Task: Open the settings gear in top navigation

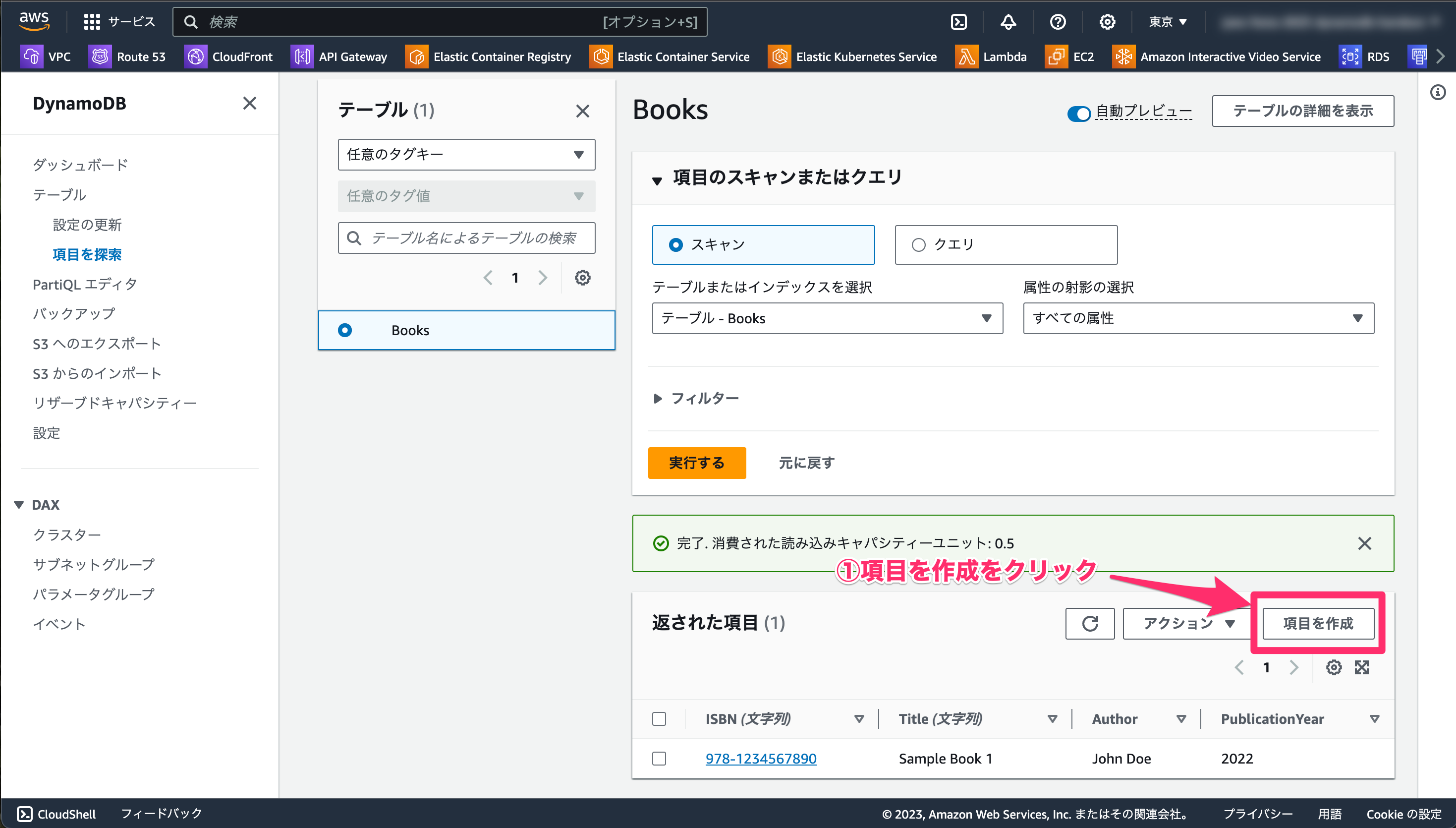Action: [1107, 22]
